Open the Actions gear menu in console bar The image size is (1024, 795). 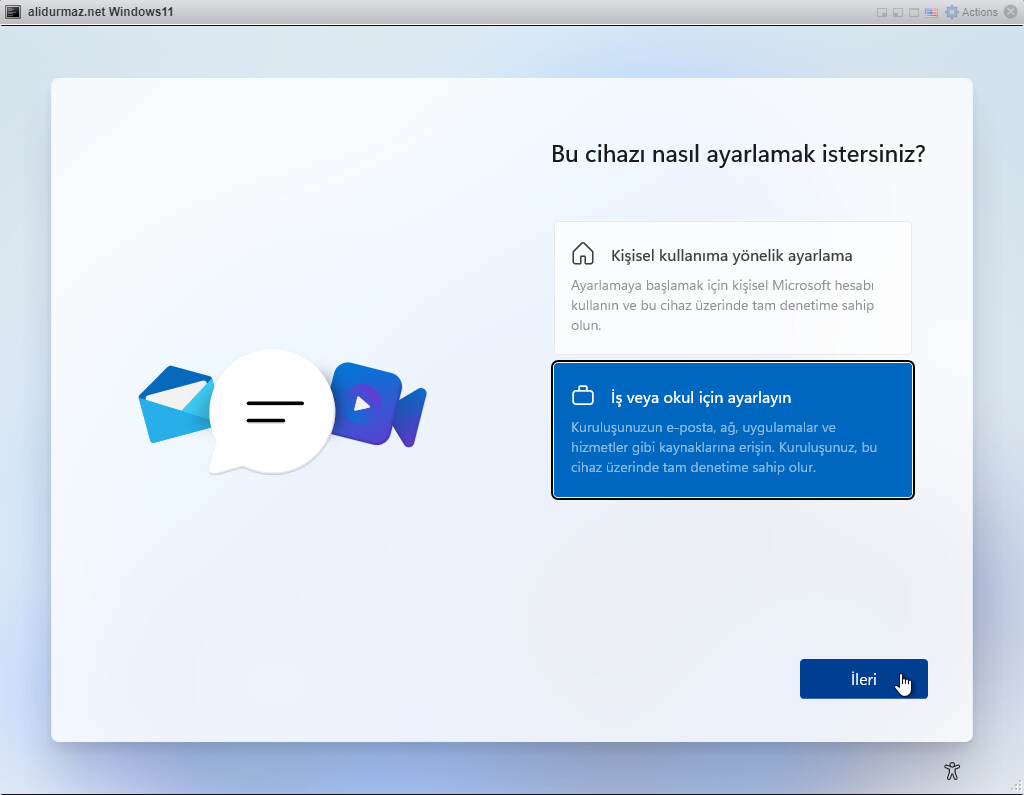click(972, 12)
